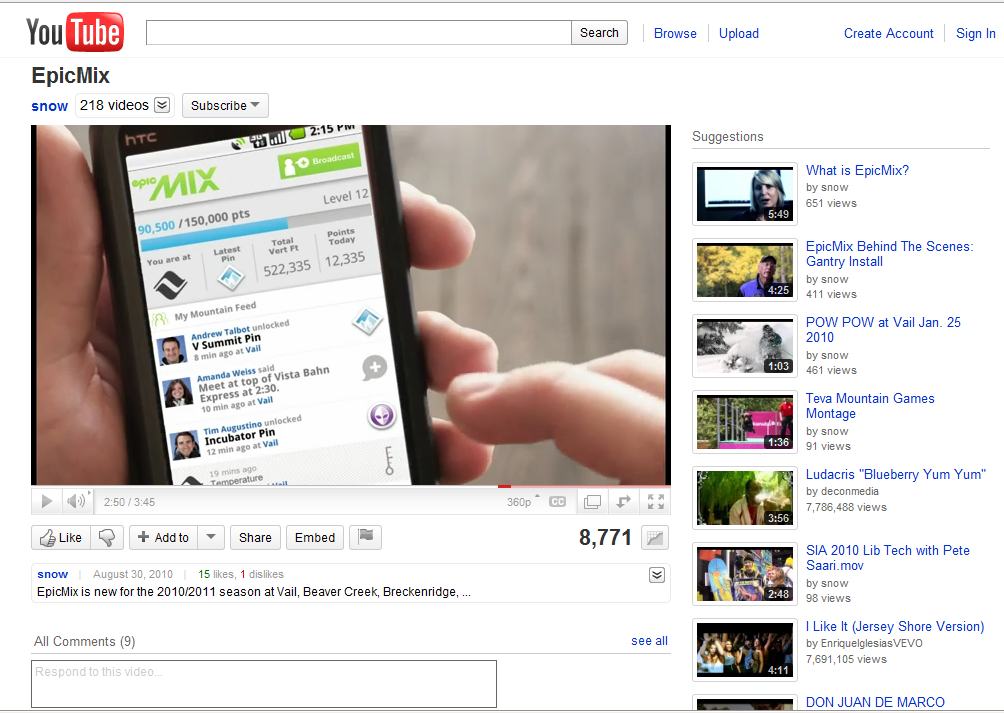Screen dimensions: 1004x713
Task: Open SIA 2010 Lib Tech title link
Action: [887, 557]
